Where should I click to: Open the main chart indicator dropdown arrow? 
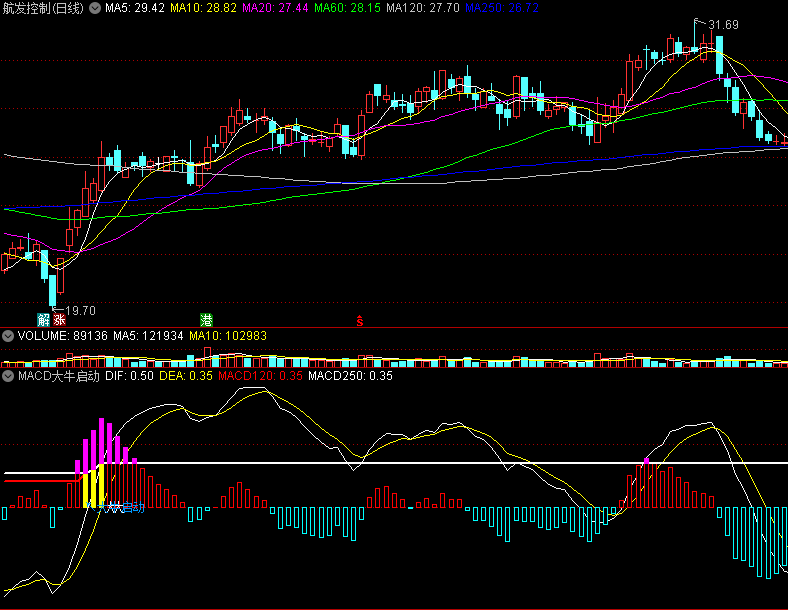[95, 8]
